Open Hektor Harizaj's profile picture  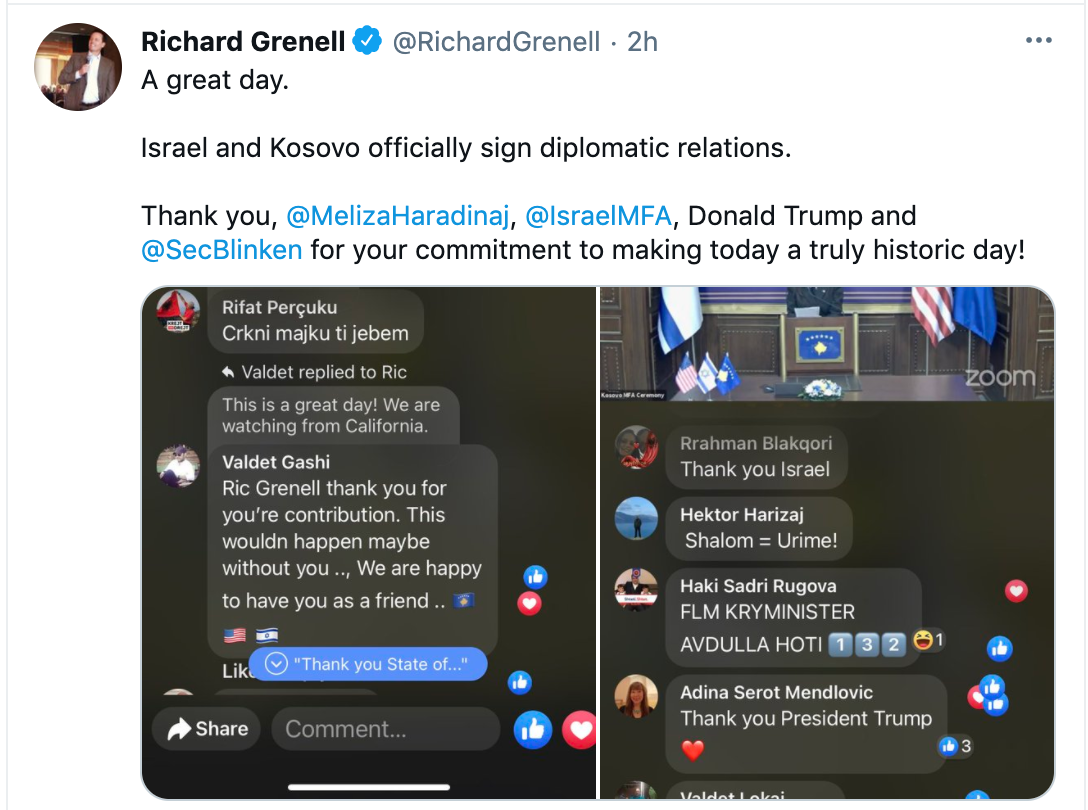click(x=637, y=518)
